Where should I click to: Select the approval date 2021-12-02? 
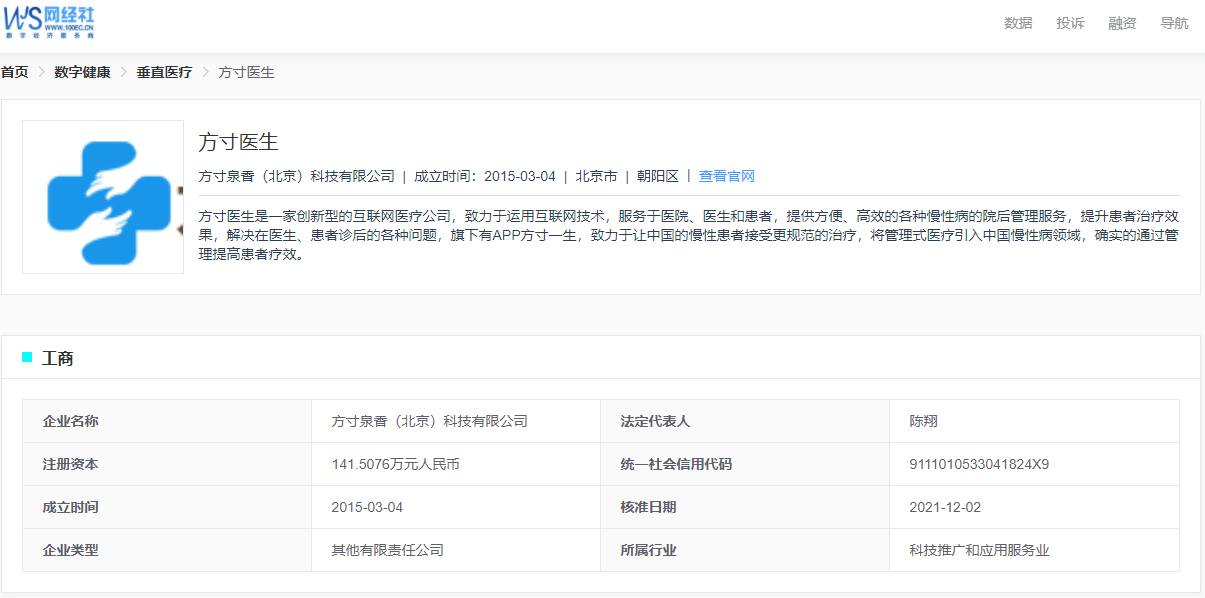pyautogui.click(x=945, y=507)
